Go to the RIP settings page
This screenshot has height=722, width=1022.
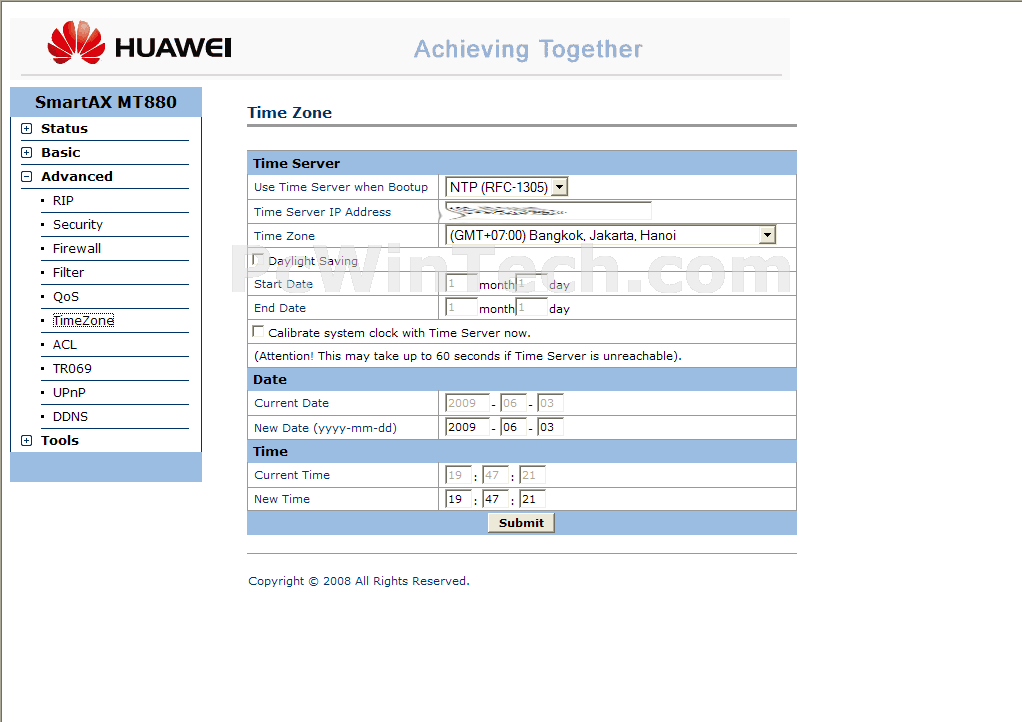(63, 201)
